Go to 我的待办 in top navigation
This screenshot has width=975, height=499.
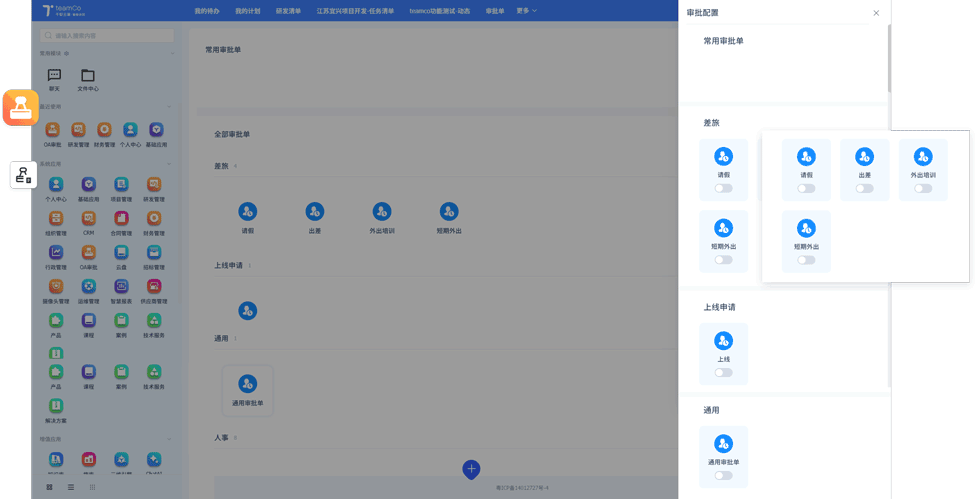tap(207, 11)
